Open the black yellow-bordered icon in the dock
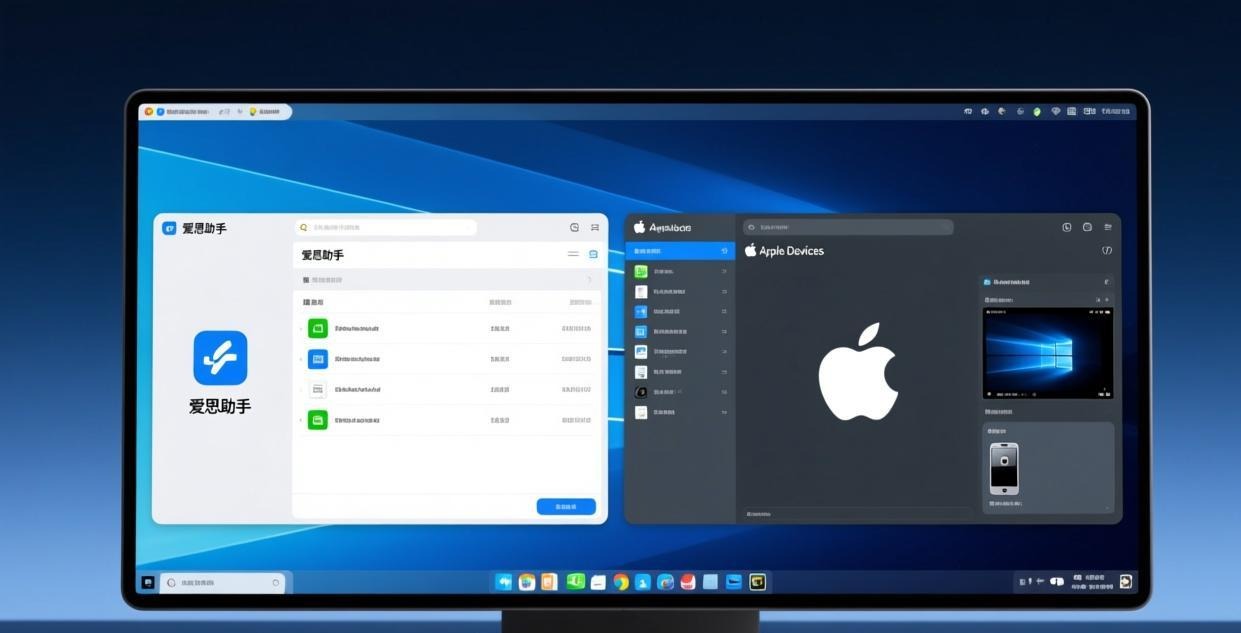The width and height of the screenshot is (1241, 633). (x=758, y=582)
